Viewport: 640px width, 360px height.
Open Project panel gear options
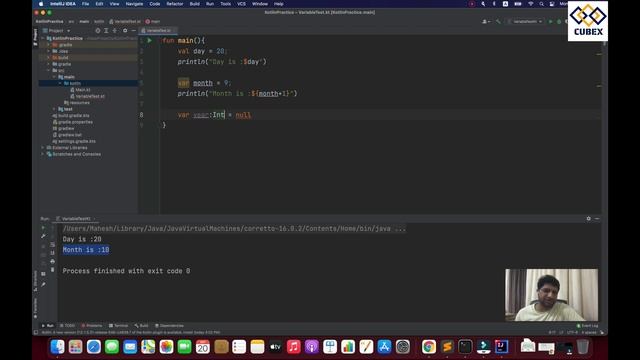pyautogui.click(x=125, y=31)
